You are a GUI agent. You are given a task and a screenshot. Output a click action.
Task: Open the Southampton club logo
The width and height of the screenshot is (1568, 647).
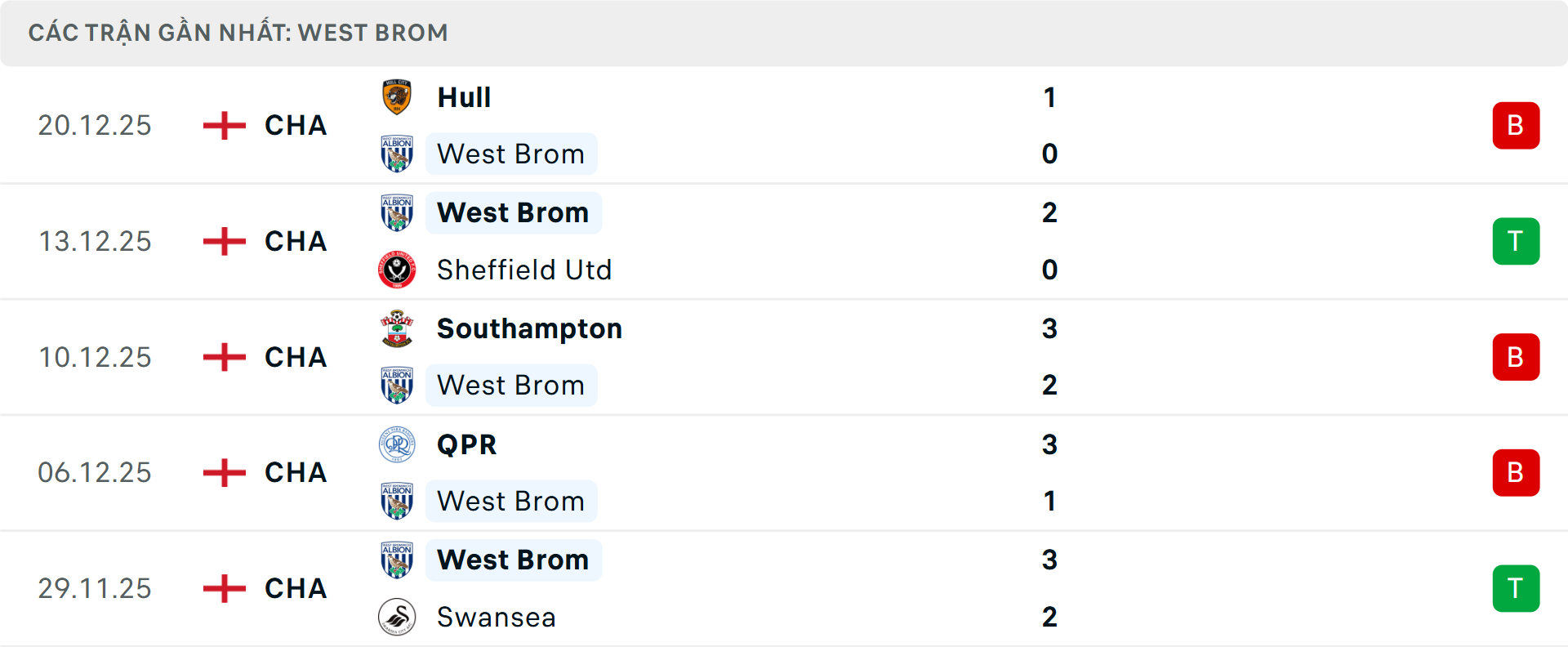[x=398, y=328]
